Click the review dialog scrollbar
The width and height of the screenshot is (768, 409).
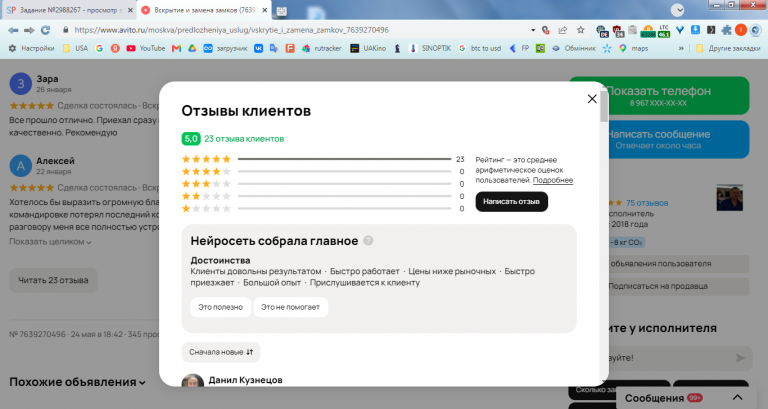tap(604, 107)
